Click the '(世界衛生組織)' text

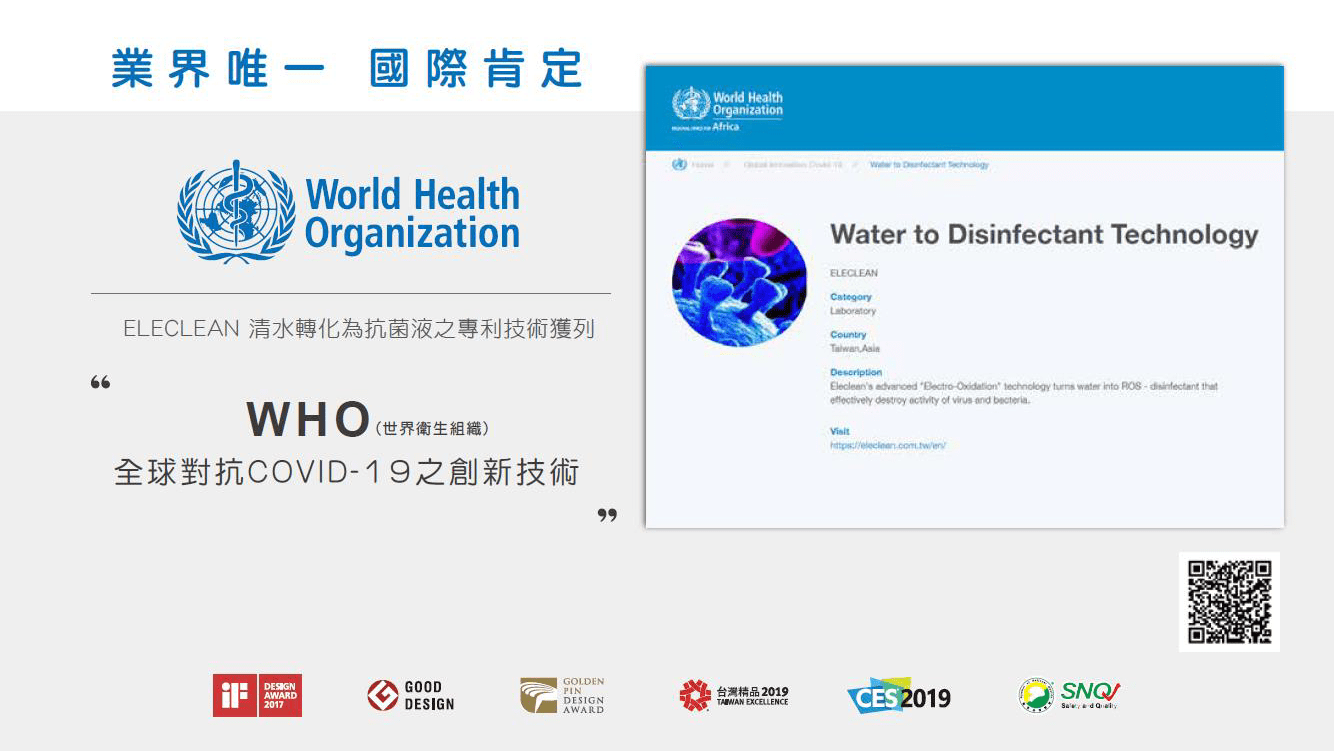coord(434,429)
